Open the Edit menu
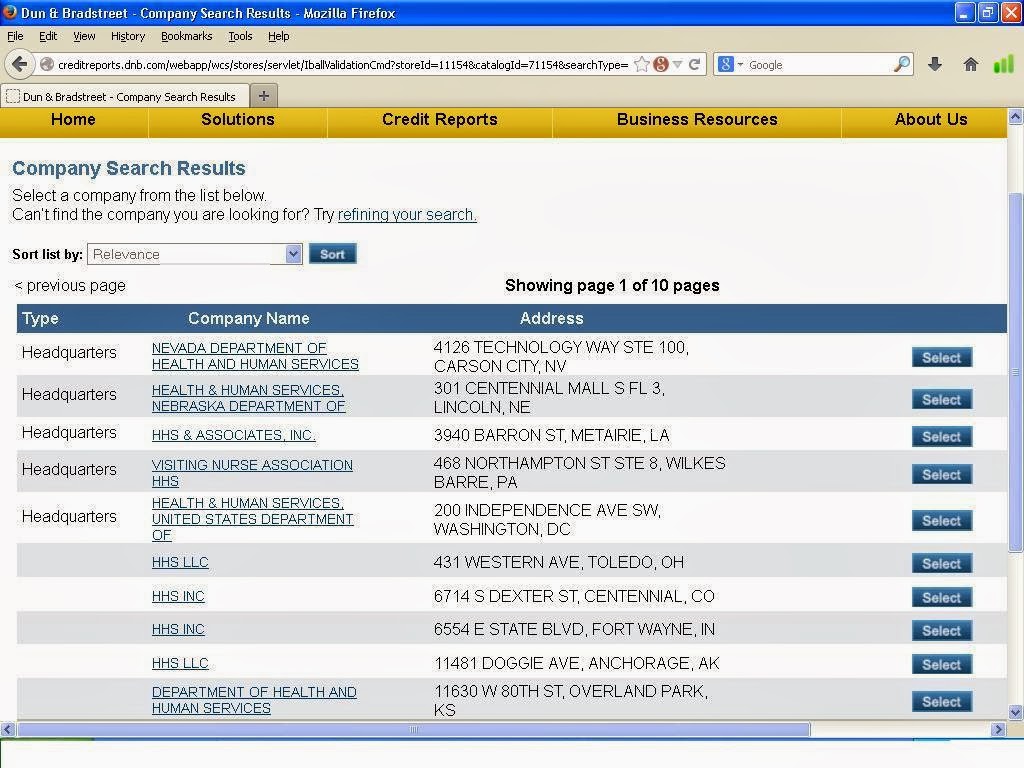The width and height of the screenshot is (1024, 768). [x=48, y=36]
